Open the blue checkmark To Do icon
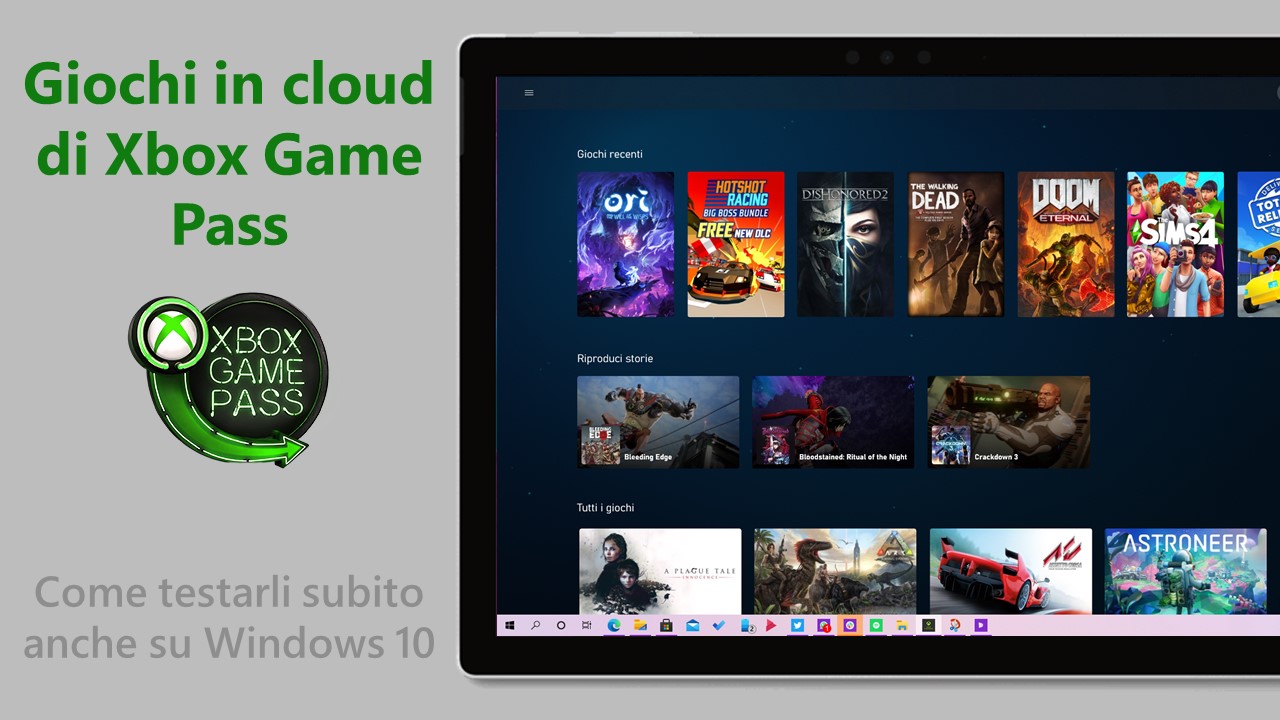 [x=719, y=625]
